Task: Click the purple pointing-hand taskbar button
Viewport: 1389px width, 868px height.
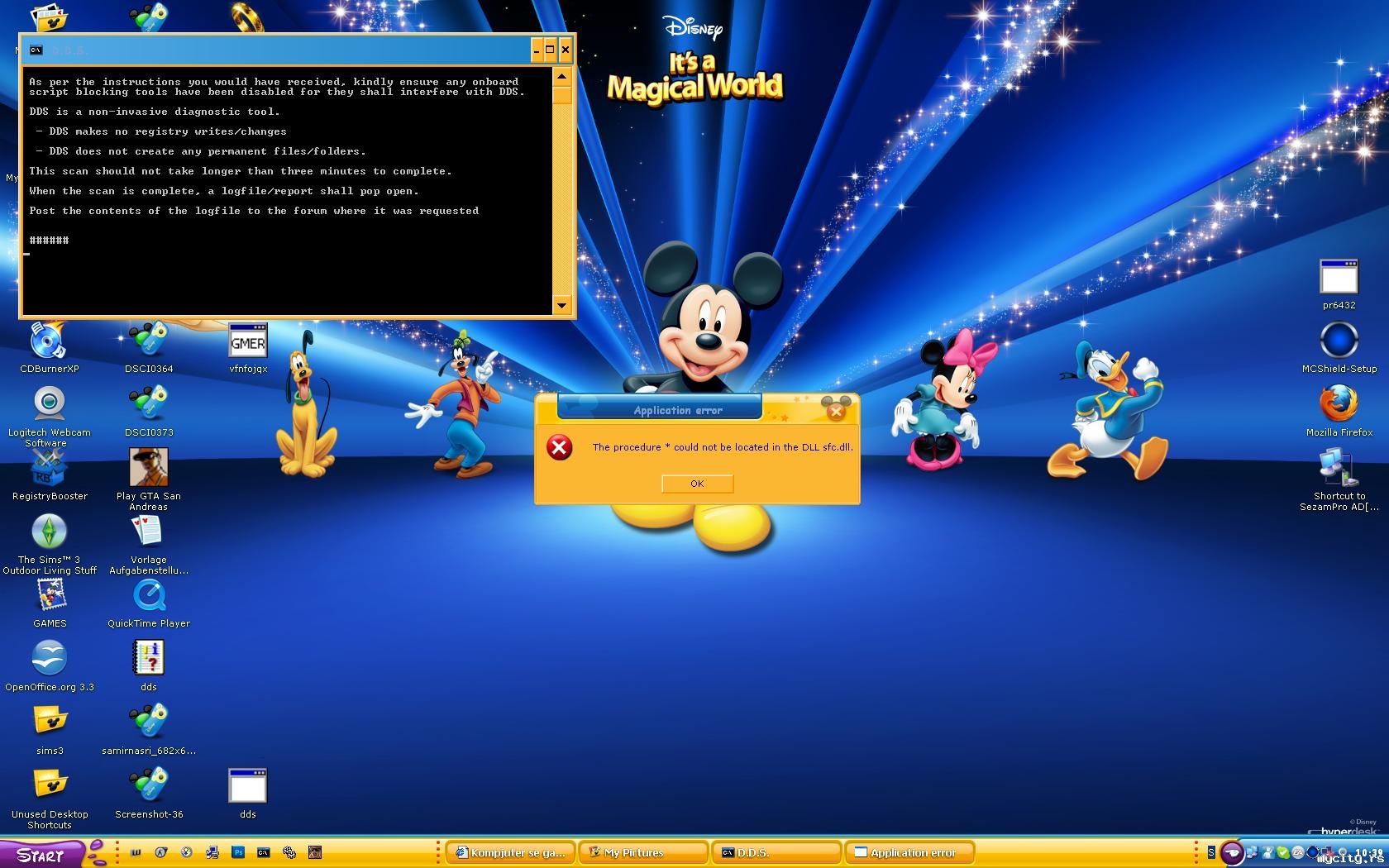Action: (x=1233, y=852)
